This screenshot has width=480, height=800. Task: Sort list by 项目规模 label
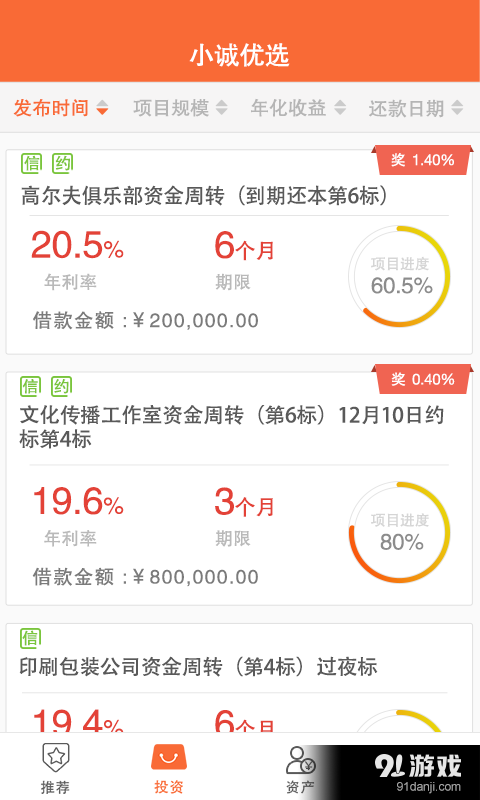click(171, 108)
